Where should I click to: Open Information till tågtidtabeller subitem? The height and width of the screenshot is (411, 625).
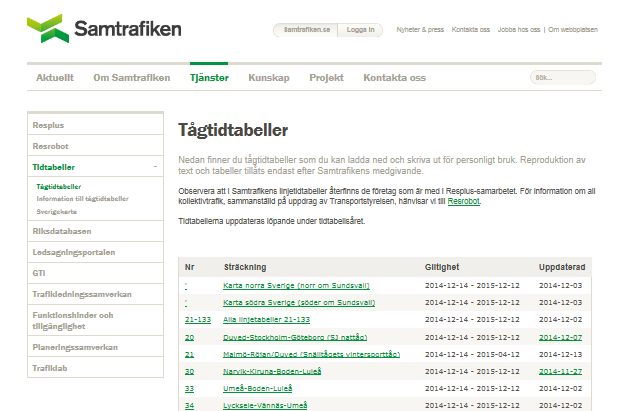coord(83,199)
